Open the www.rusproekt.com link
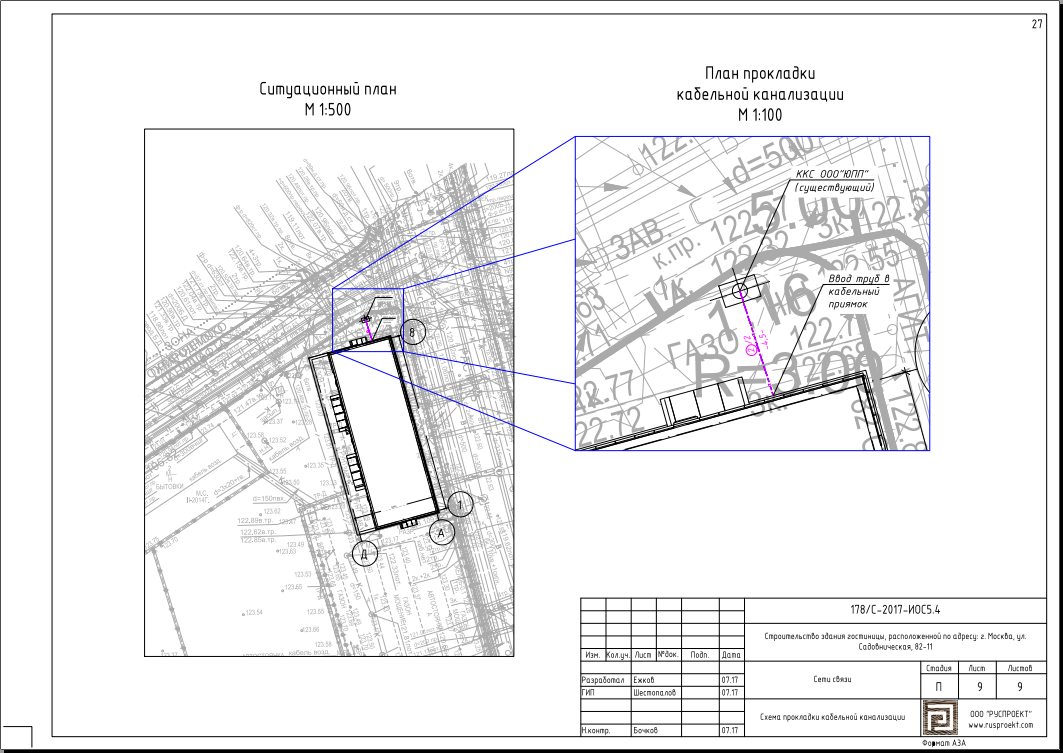The width and height of the screenshot is (1063, 753). 1001,725
